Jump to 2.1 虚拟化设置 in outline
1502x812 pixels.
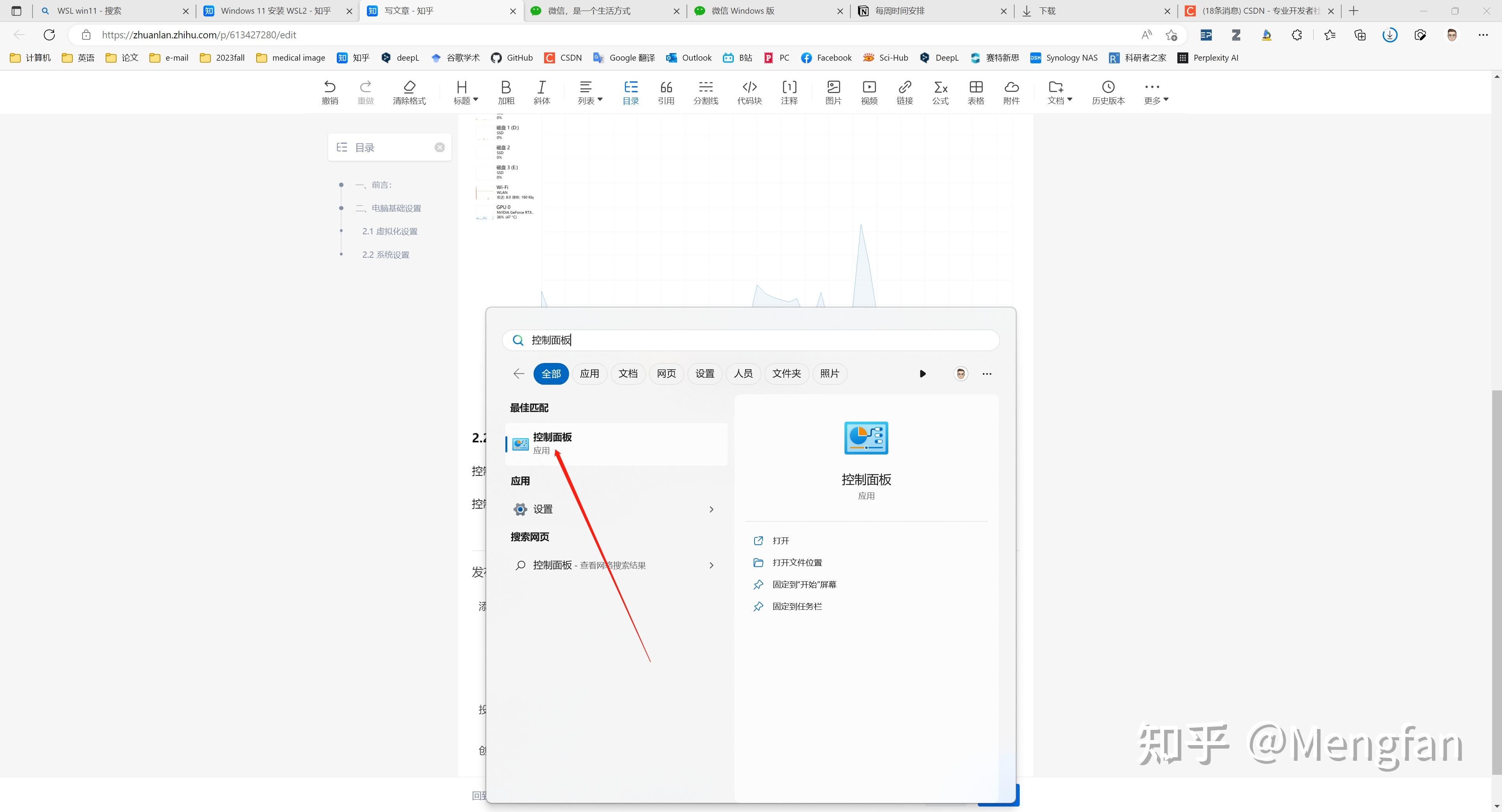390,232
